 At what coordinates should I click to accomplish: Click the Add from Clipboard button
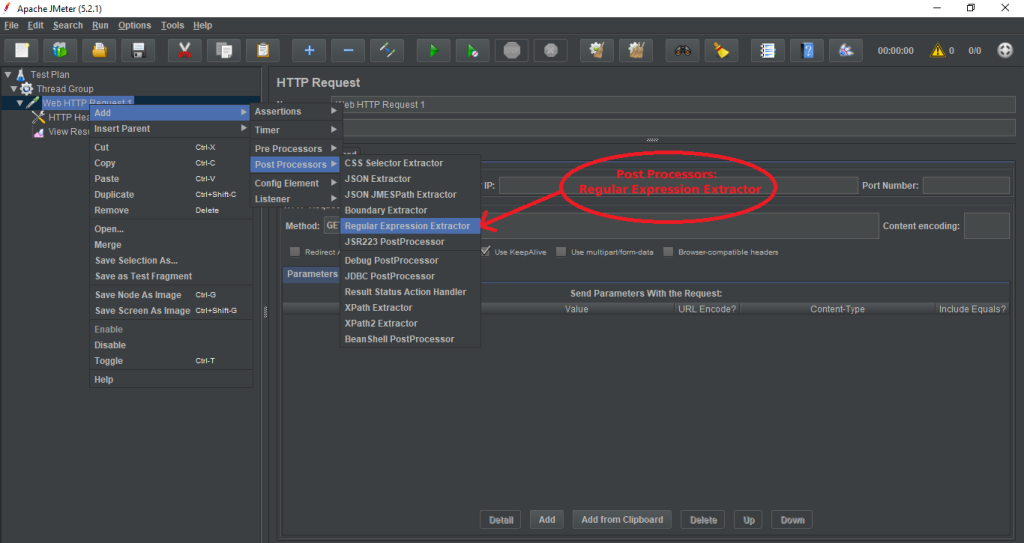pos(622,520)
